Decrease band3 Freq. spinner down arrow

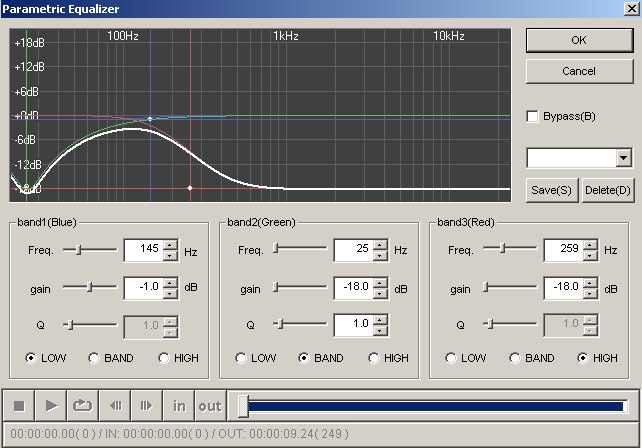590,255
